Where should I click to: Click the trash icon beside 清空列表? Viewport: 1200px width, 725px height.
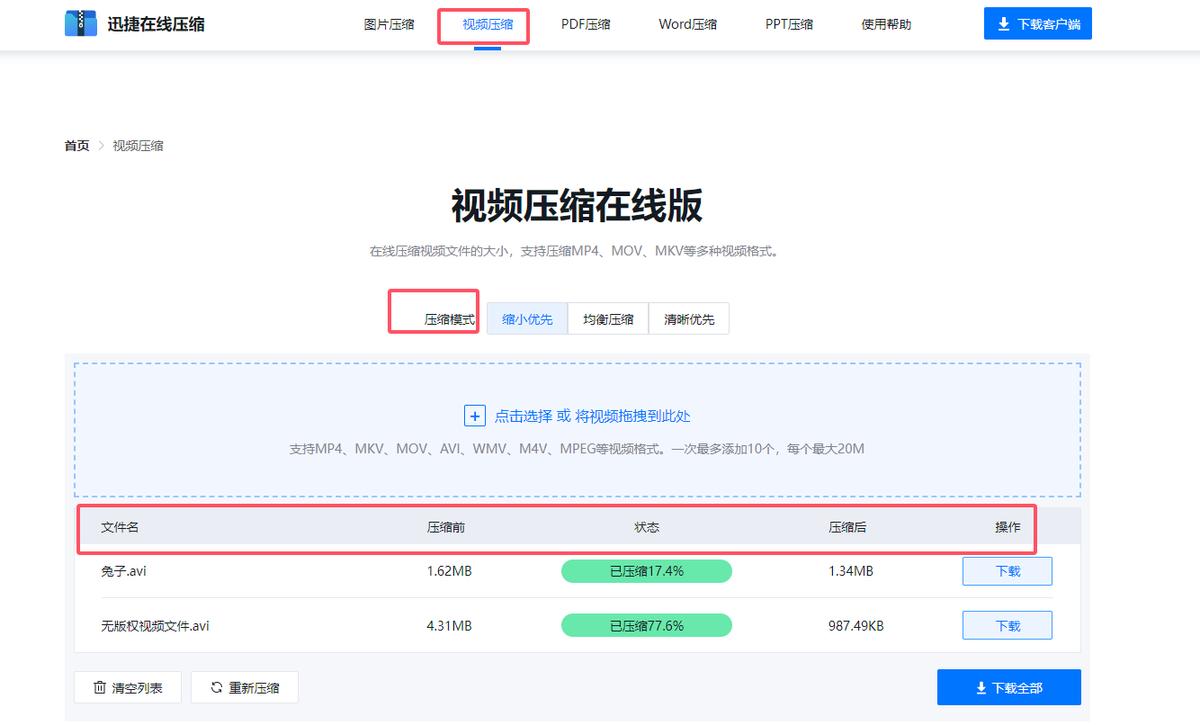(x=100, y=687)
